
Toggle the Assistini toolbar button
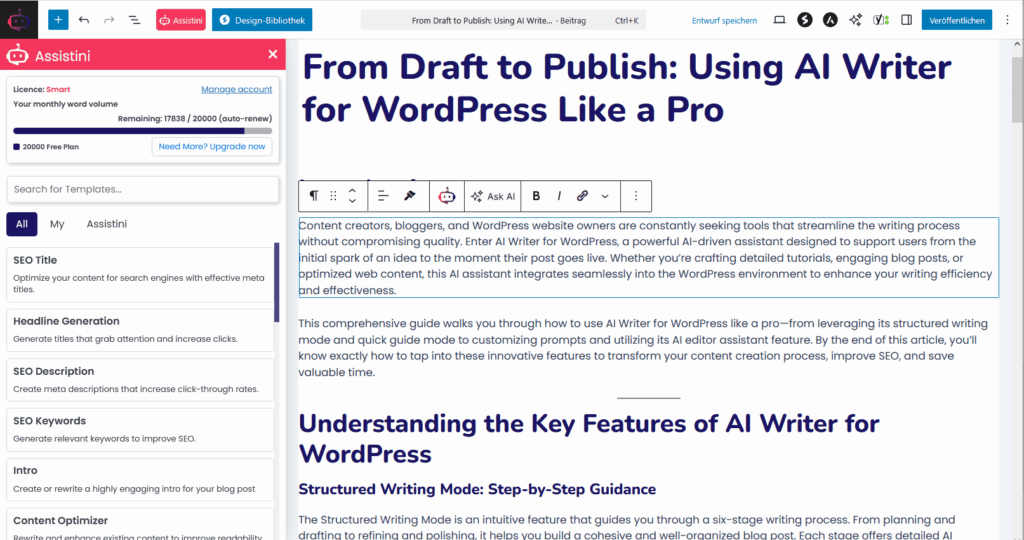pyautogui.click(x=181, y=20)
